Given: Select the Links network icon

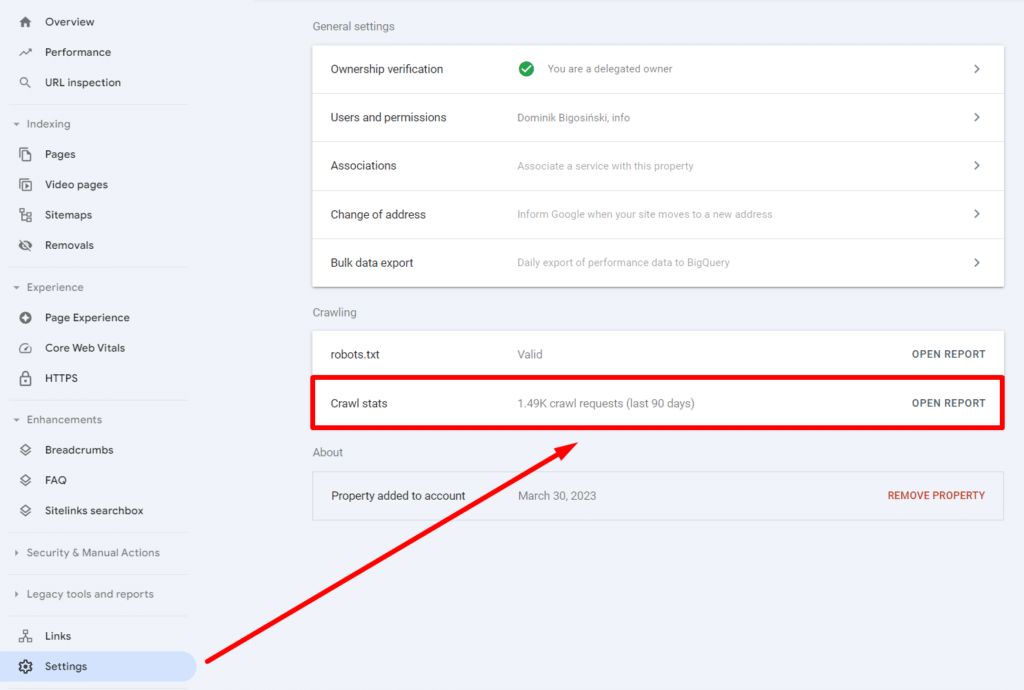Looking at the screenshot, I should [x=26, y=636].
